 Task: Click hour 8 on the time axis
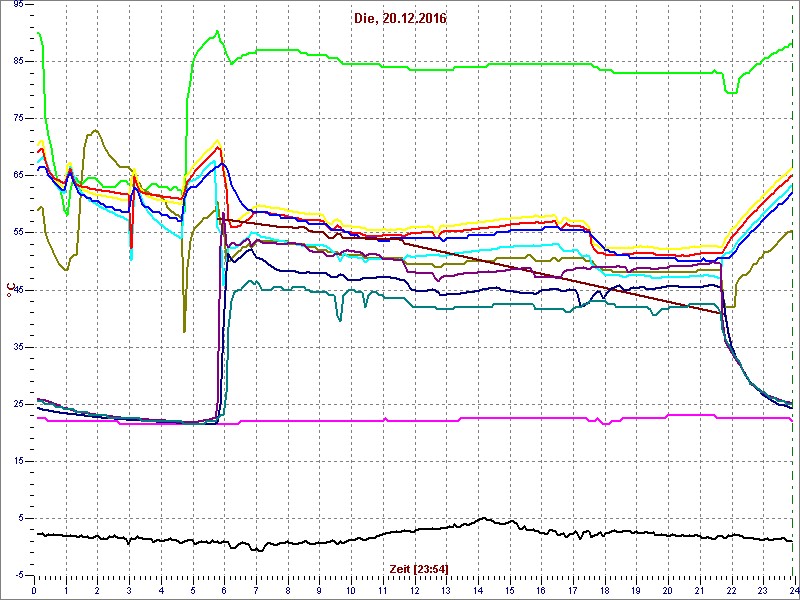[x=288, y=590]
